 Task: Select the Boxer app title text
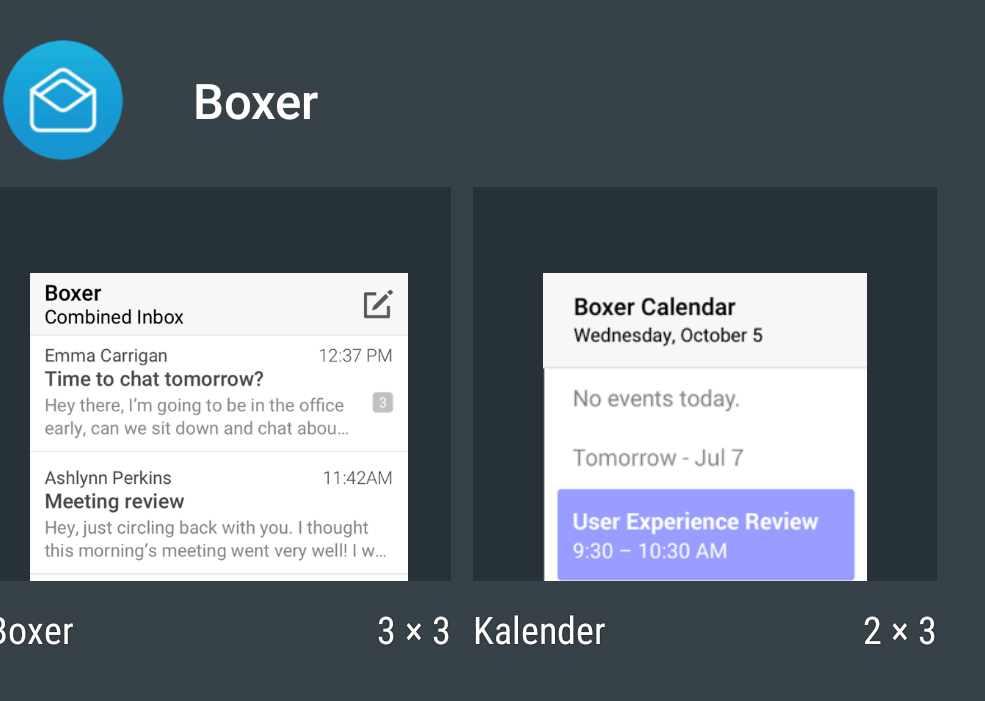pyautogui.click(x=255, y=102)
